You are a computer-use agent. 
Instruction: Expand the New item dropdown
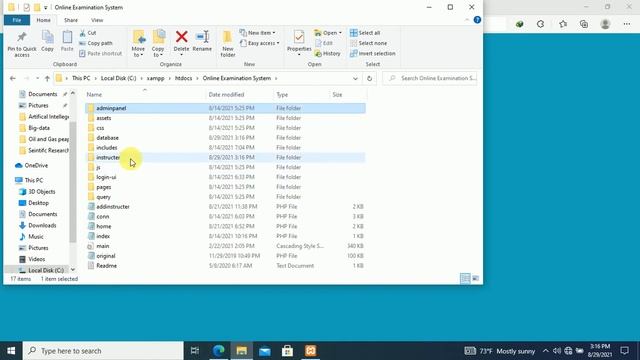click(x=258, y=33)
